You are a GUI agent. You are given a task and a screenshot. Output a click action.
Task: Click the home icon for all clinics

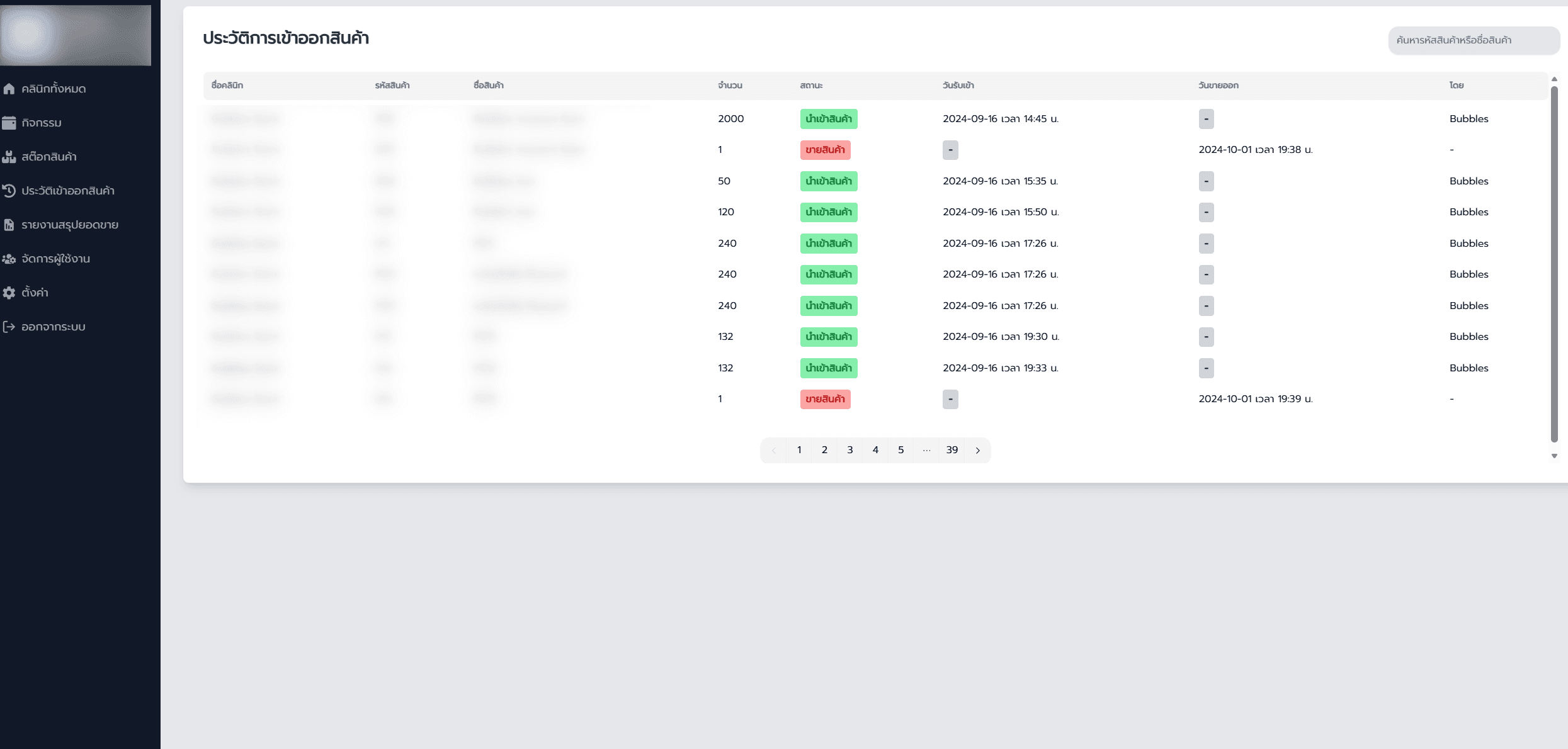(x=9, y=89)
